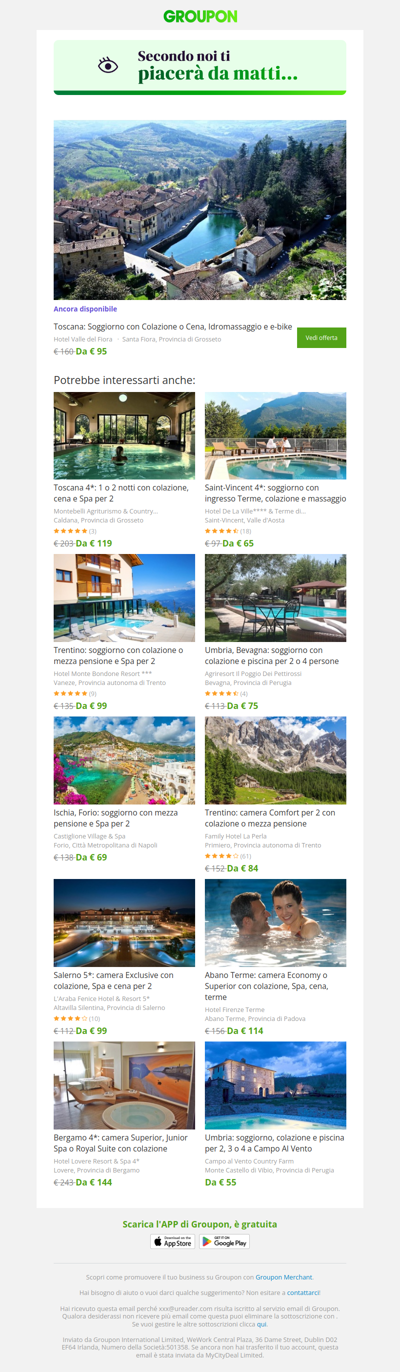Viewport: 400px width, 1372px height.
Task: Click the Groupon logo at top
Action: click(200, 16)
